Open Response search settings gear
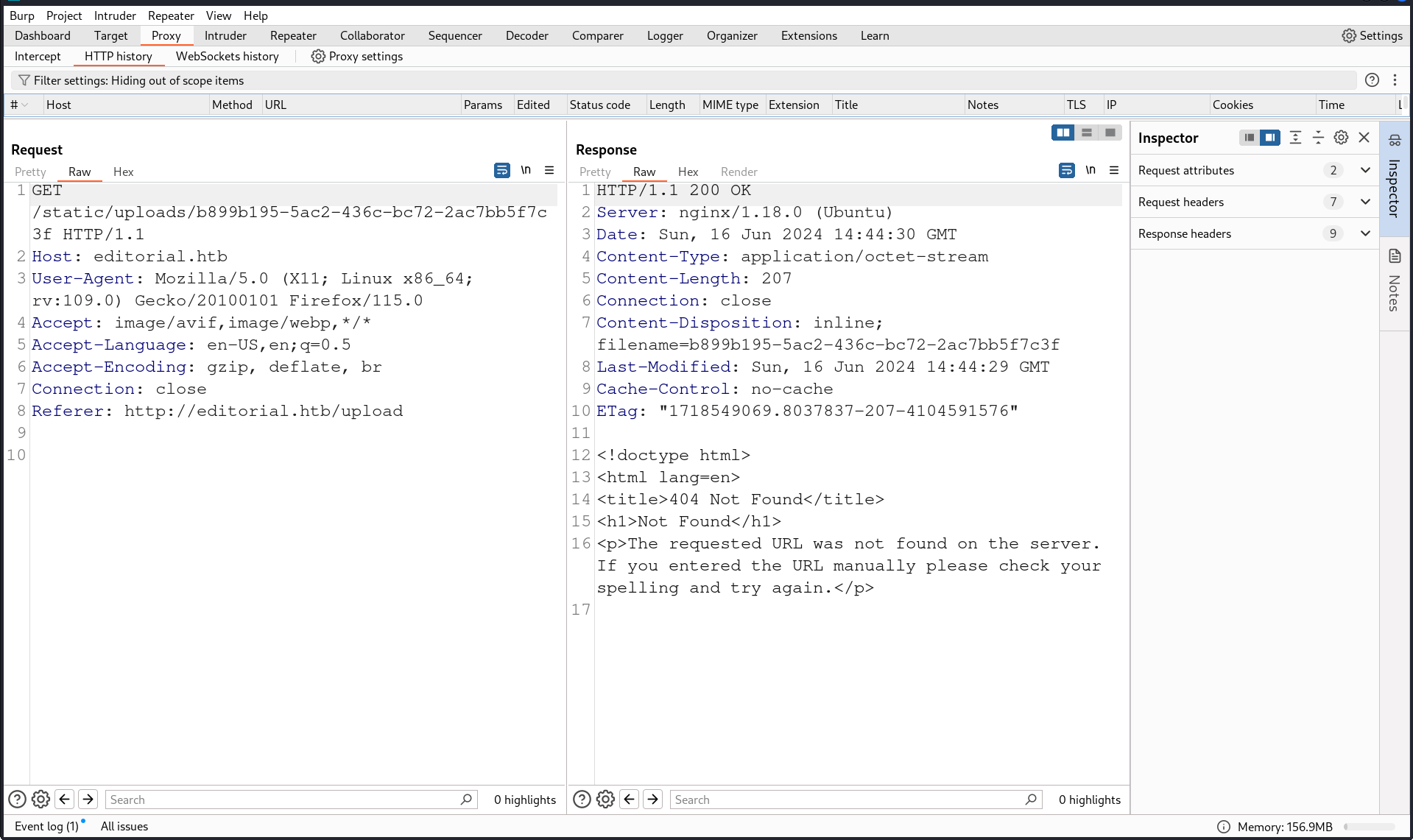The height and width of the screenshot is (840, 1413). [x=606, y=799]
